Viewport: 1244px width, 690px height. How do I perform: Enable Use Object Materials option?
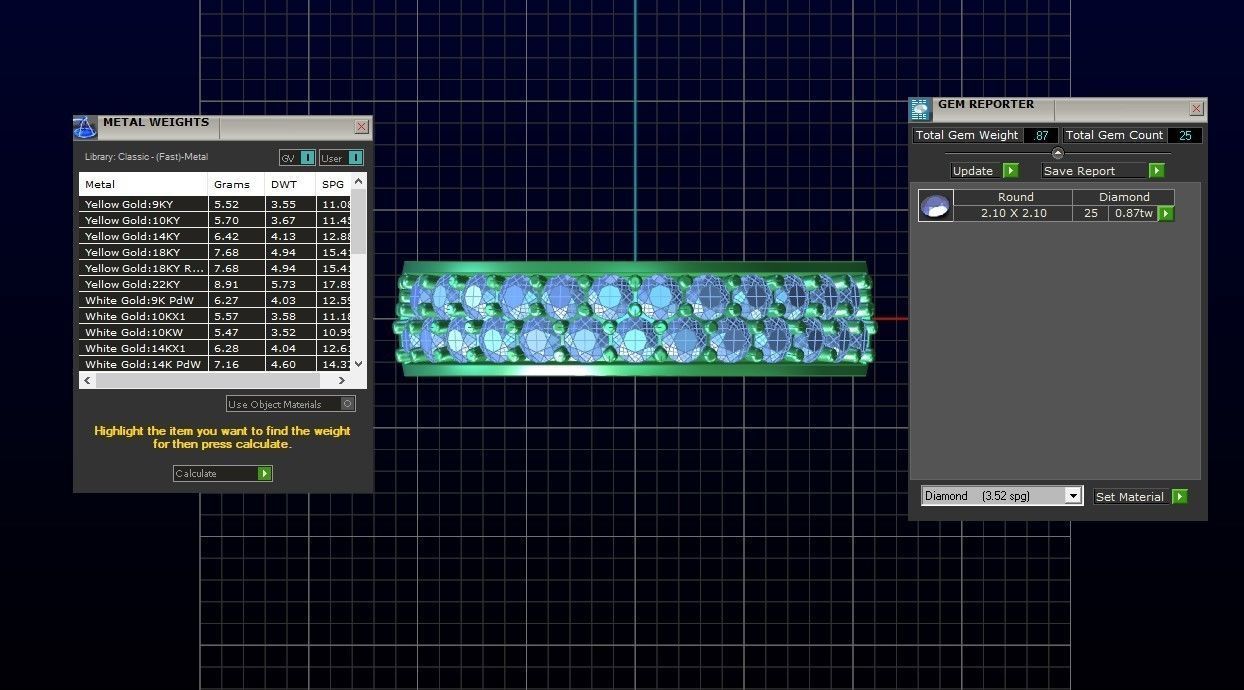tap(348, 404)
